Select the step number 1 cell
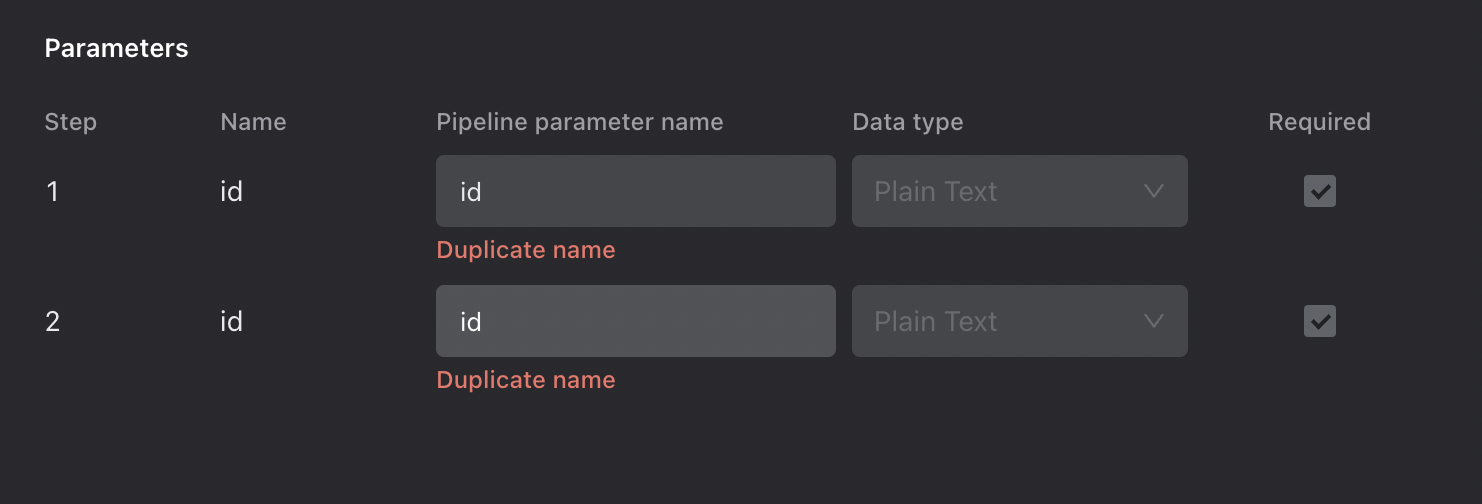 52,191
